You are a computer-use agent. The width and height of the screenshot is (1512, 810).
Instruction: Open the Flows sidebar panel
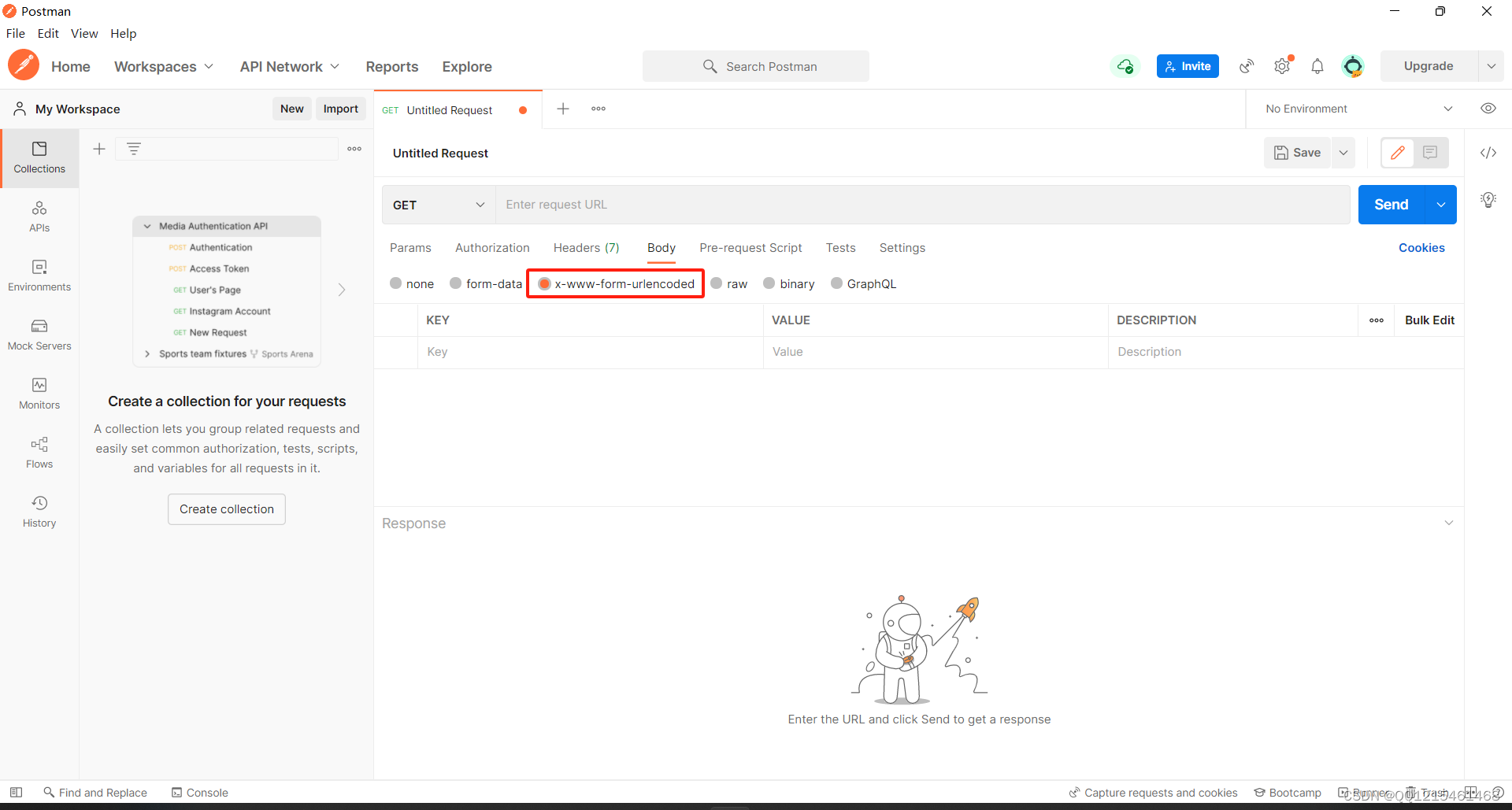39,453
